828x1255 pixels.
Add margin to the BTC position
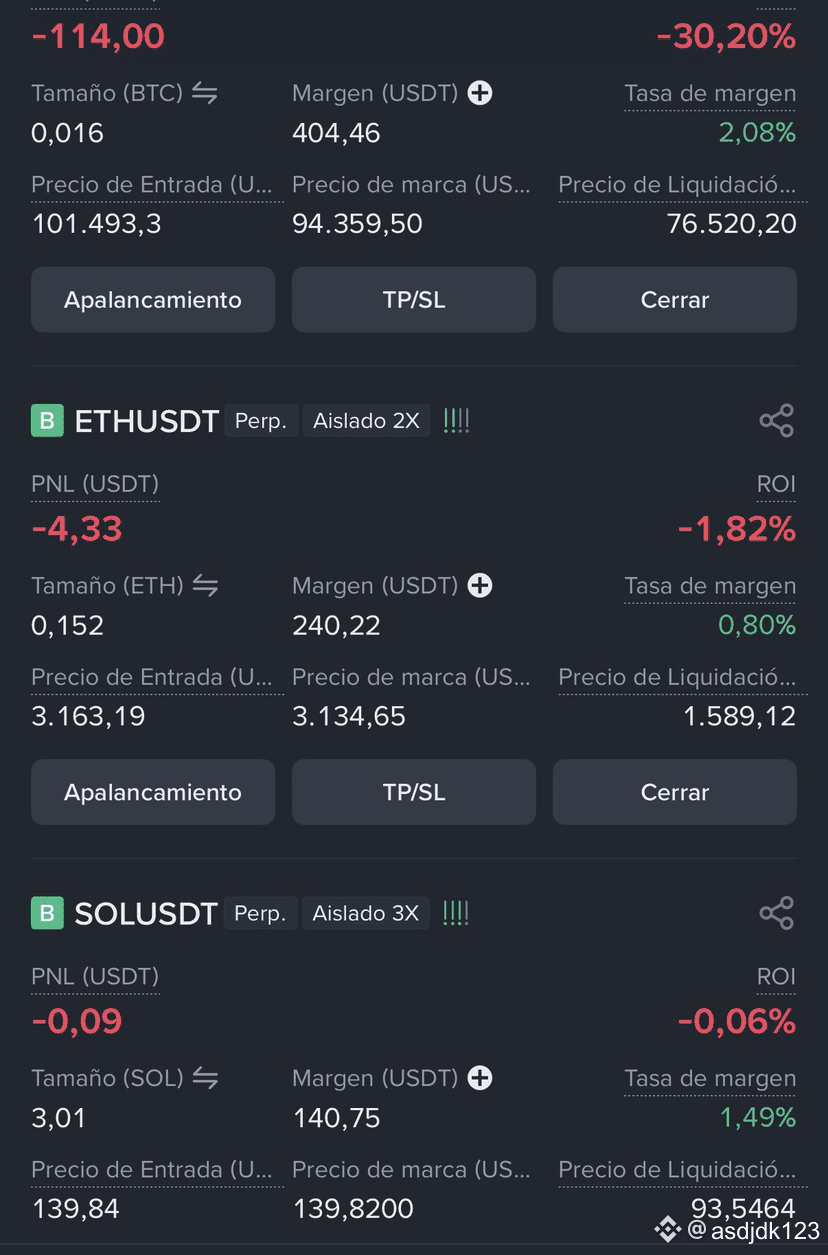tap(480, 93)
